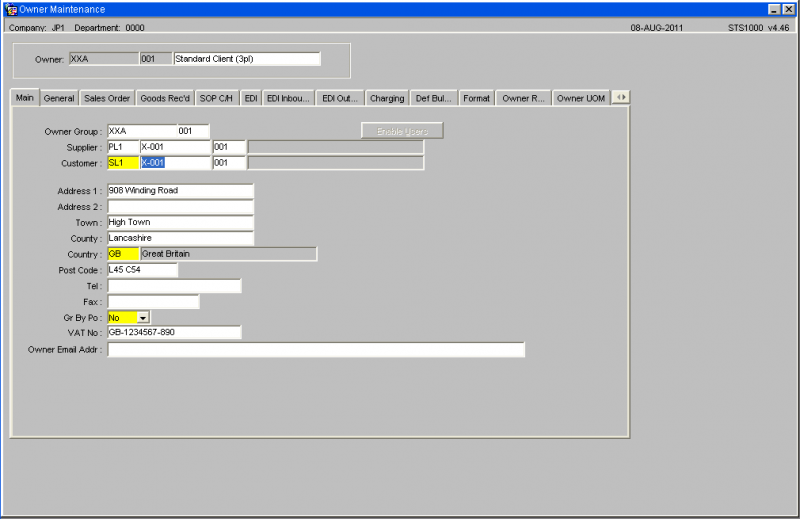Viewport: 800px width, 519px height.
Task: Open the Main tab
Action: click(24, 97)
